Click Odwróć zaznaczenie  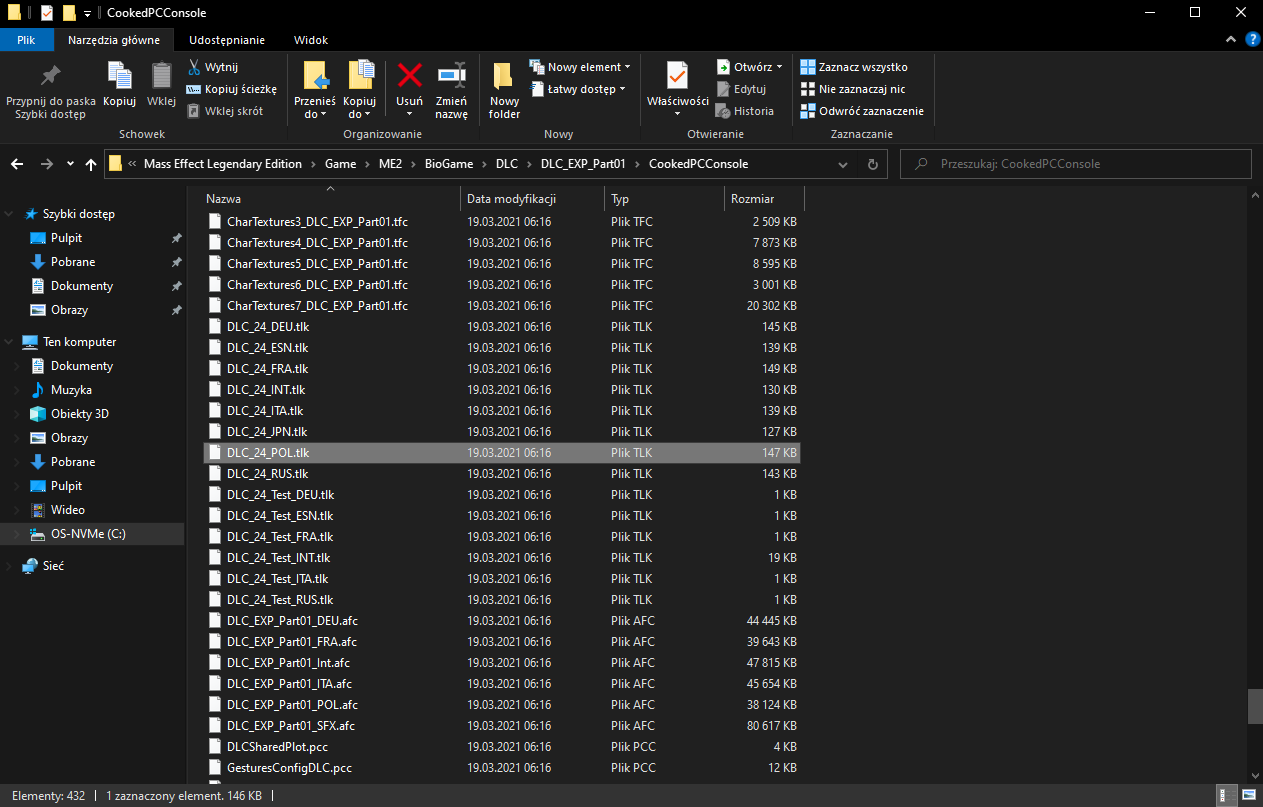click(862, 111)
